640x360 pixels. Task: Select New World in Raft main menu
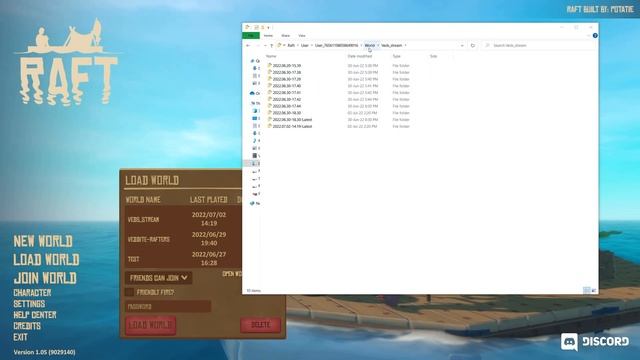pyautogui.click(x=43, y=241)
